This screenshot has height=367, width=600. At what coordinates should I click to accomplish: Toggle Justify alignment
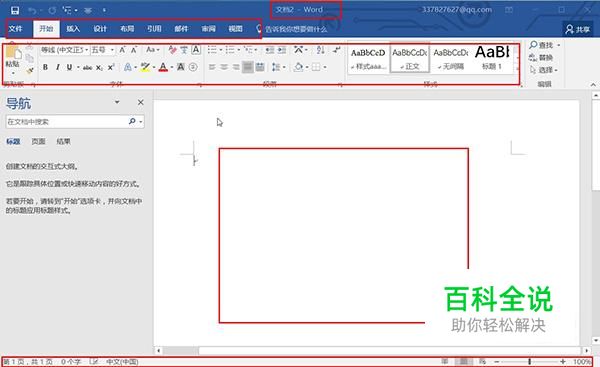(248, 67)
